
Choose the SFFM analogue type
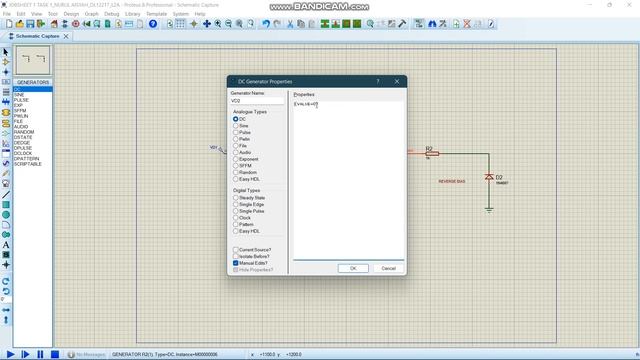pos(236,166)
